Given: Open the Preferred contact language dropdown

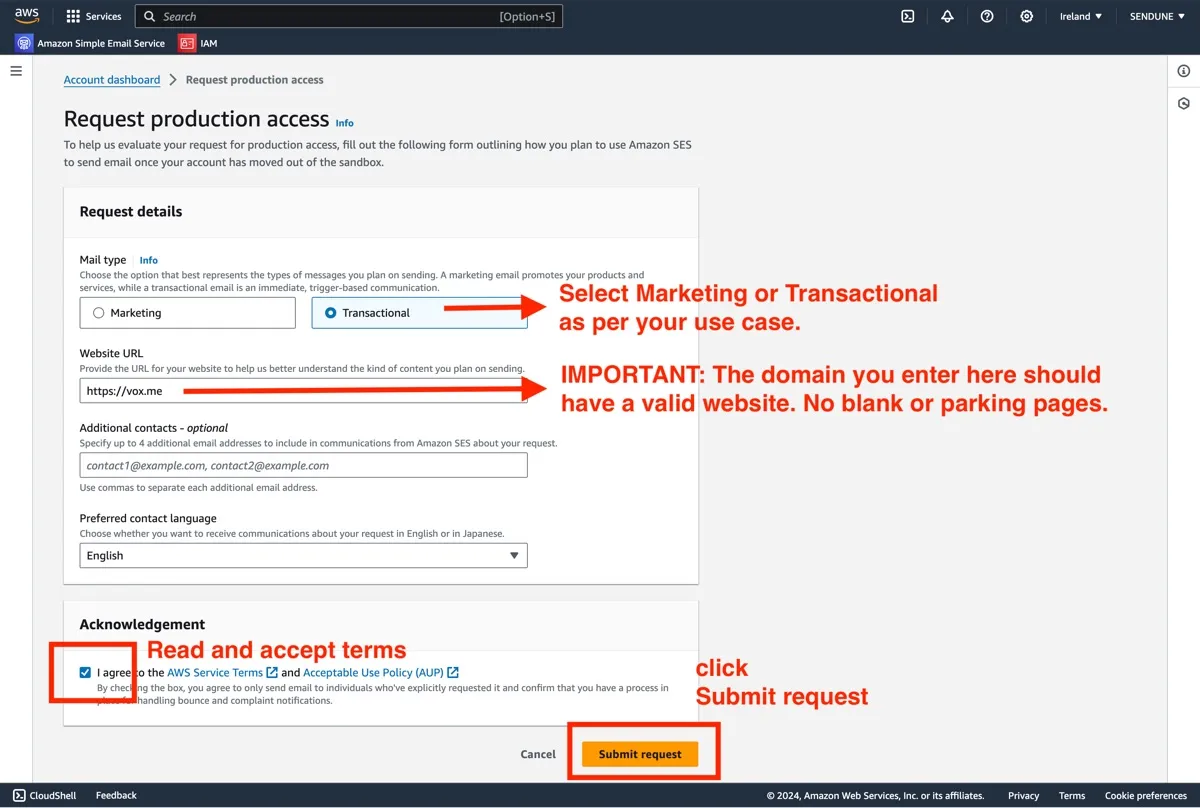Looking at the screenshot, I should pos(304,555).
